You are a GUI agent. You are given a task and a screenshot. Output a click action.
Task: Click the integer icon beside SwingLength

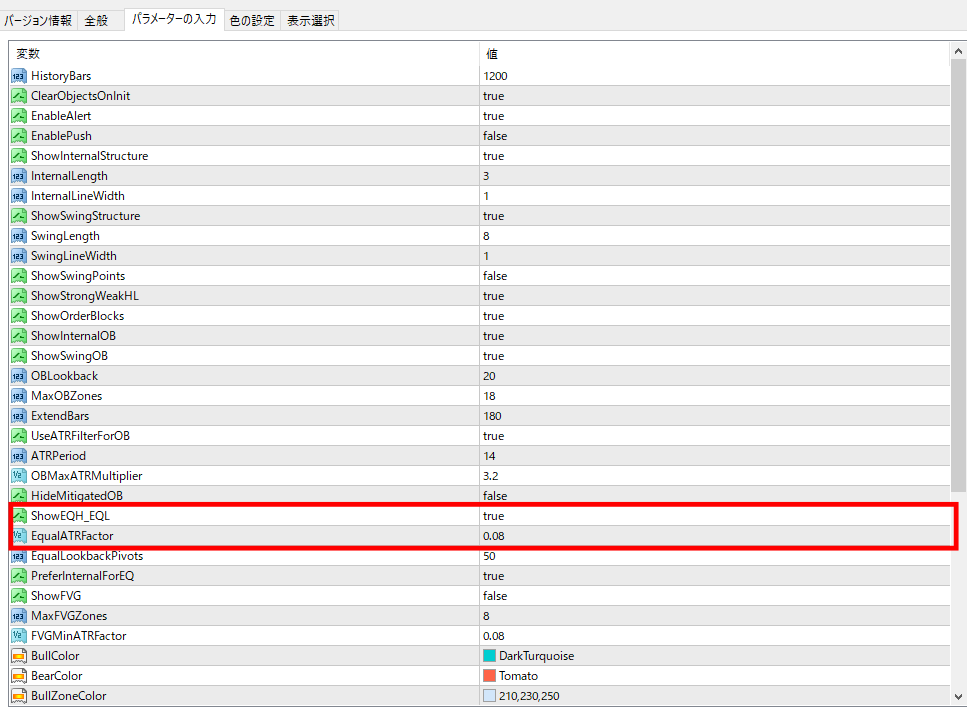coord(19,236)
